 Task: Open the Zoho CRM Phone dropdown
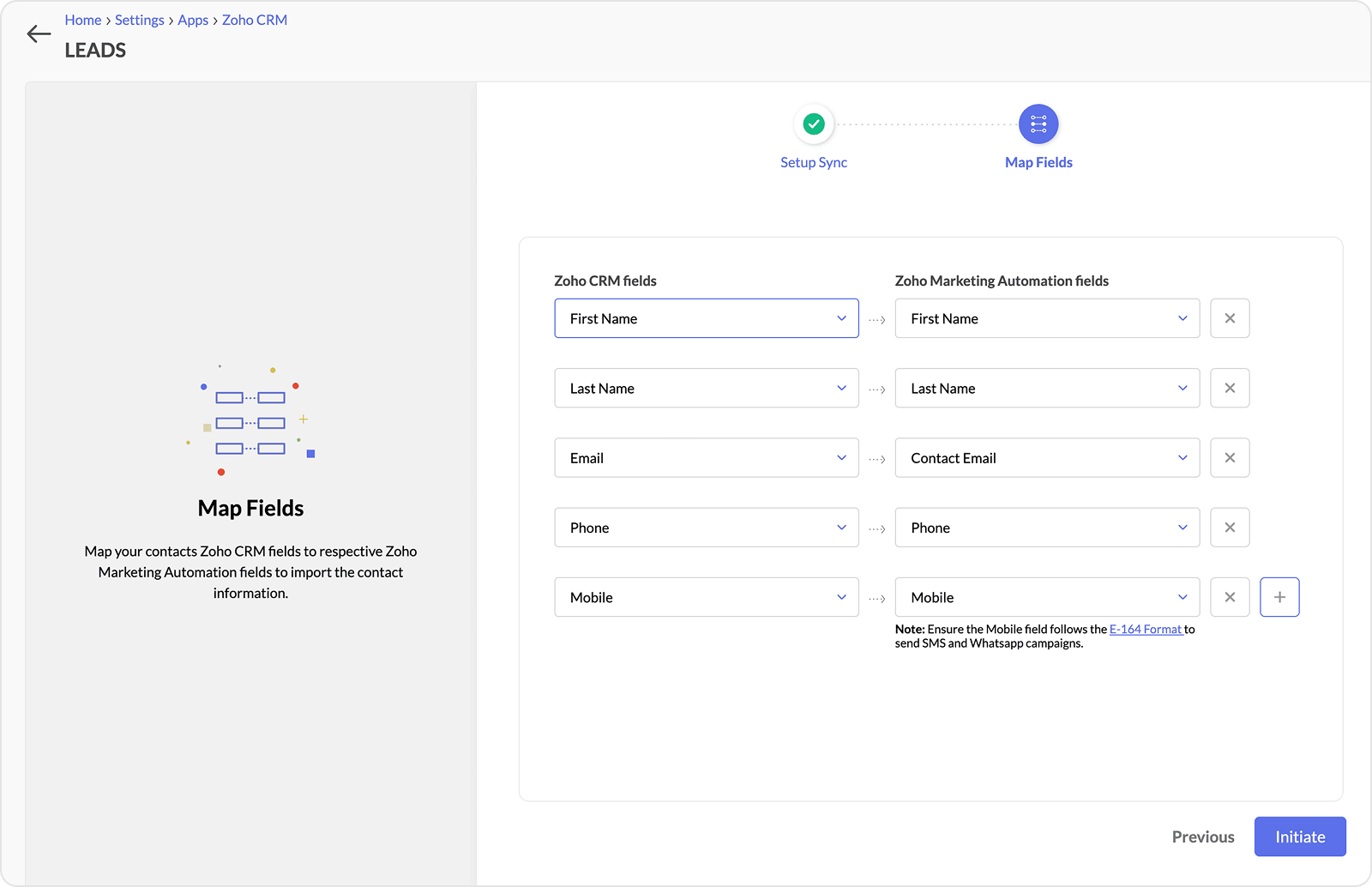pos(707,528)
